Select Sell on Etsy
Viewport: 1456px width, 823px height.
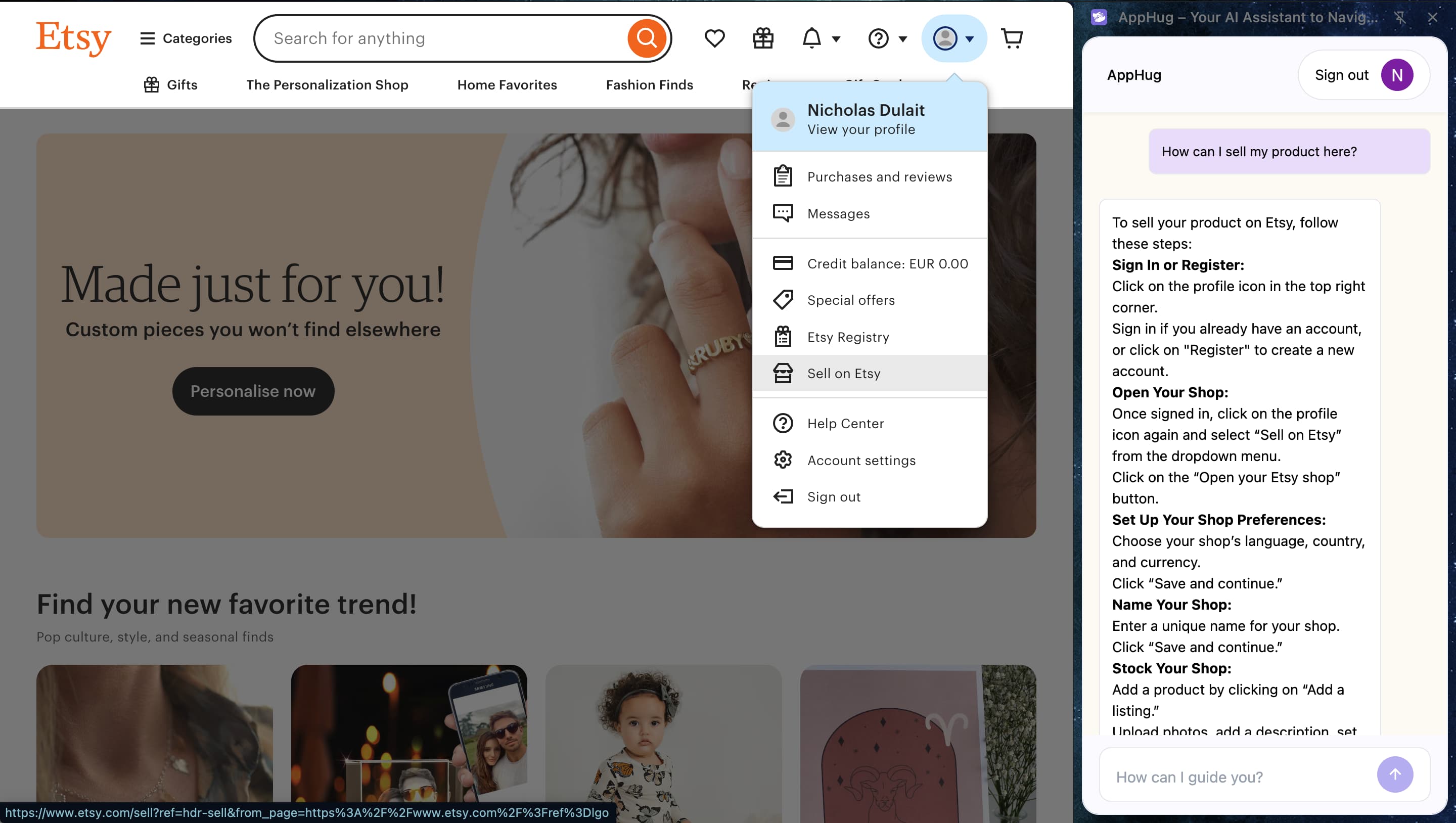click(870, 373)
